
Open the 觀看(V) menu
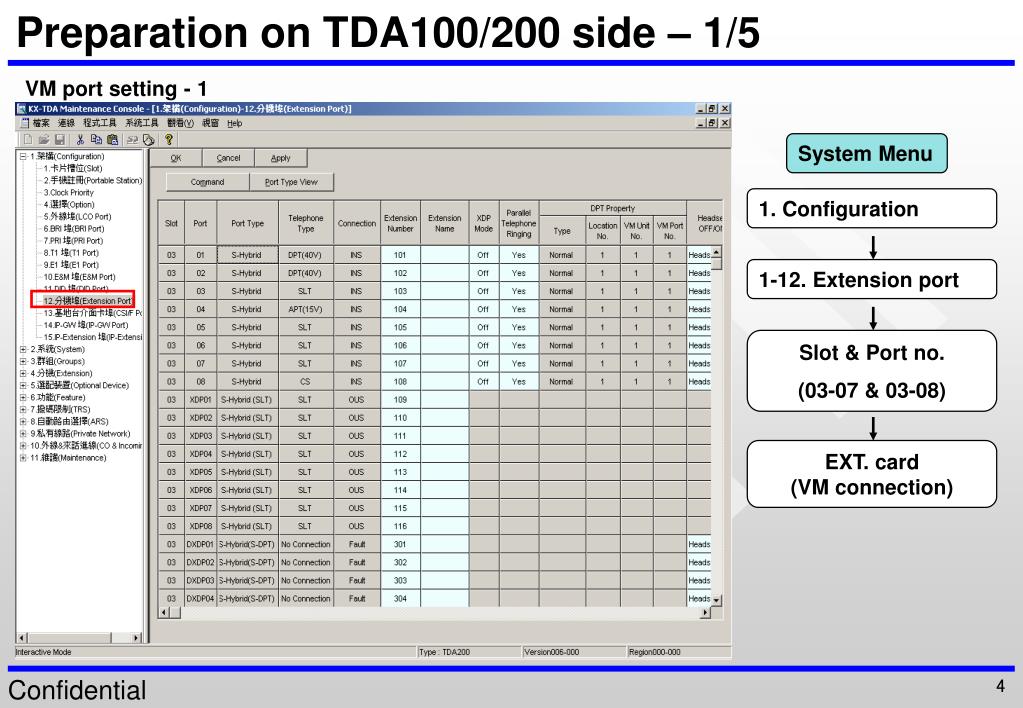[180, 123]
